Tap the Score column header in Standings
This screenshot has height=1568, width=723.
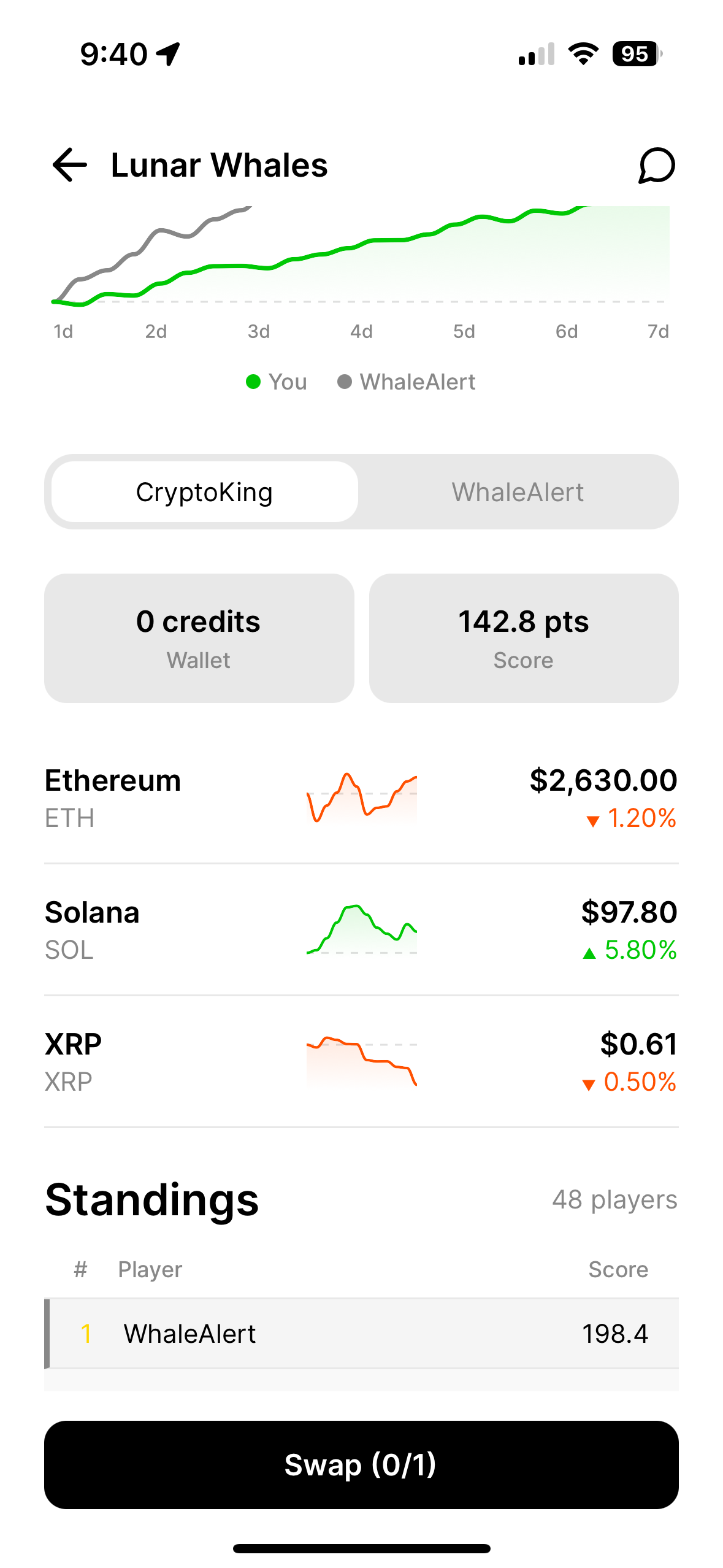(x=618, y=1269)
